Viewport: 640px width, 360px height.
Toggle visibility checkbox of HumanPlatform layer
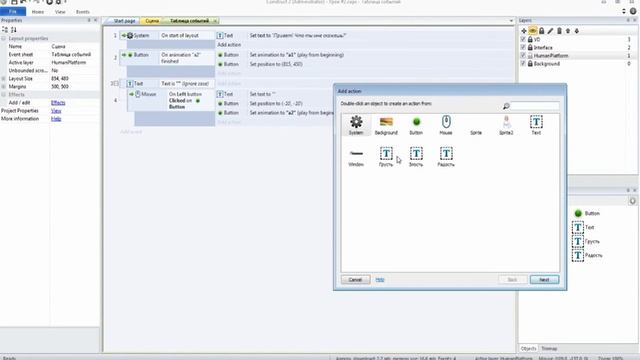click(x=523, y=56)
